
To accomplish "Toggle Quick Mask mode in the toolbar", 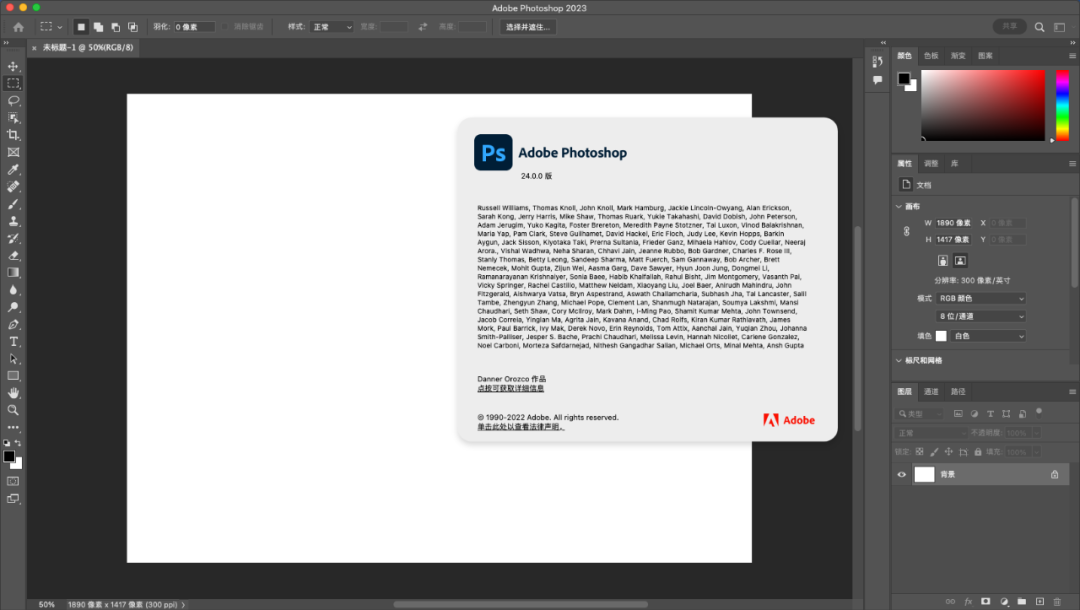I will tap(13, 481).
